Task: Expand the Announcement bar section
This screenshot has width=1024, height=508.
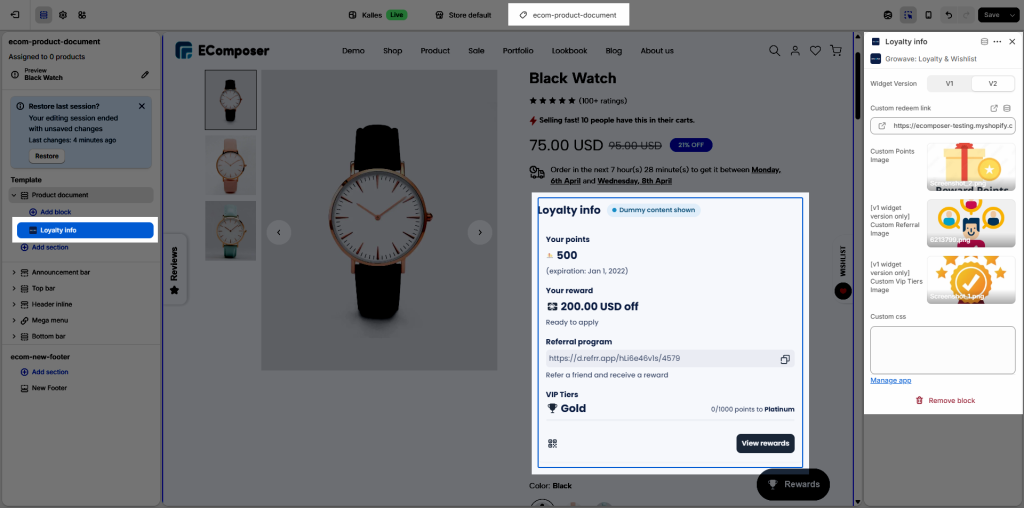Action: point(14,272)
